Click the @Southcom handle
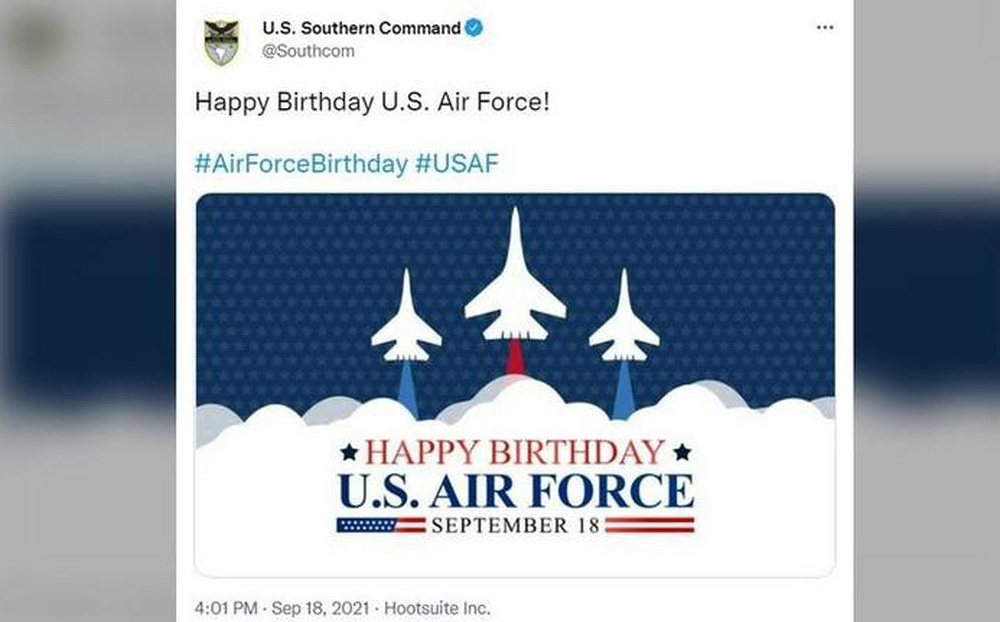The image size is (1000, 622). pyautogui.click(x=308, y=51)
